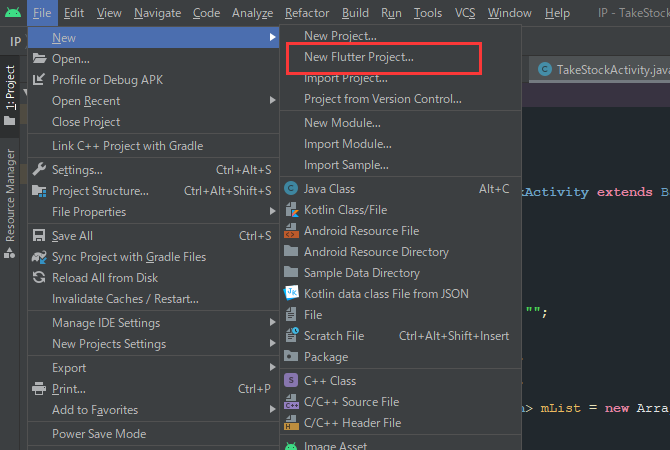
Task: Open the View menu
Action: pyautogui.click(x=109, y=13)
